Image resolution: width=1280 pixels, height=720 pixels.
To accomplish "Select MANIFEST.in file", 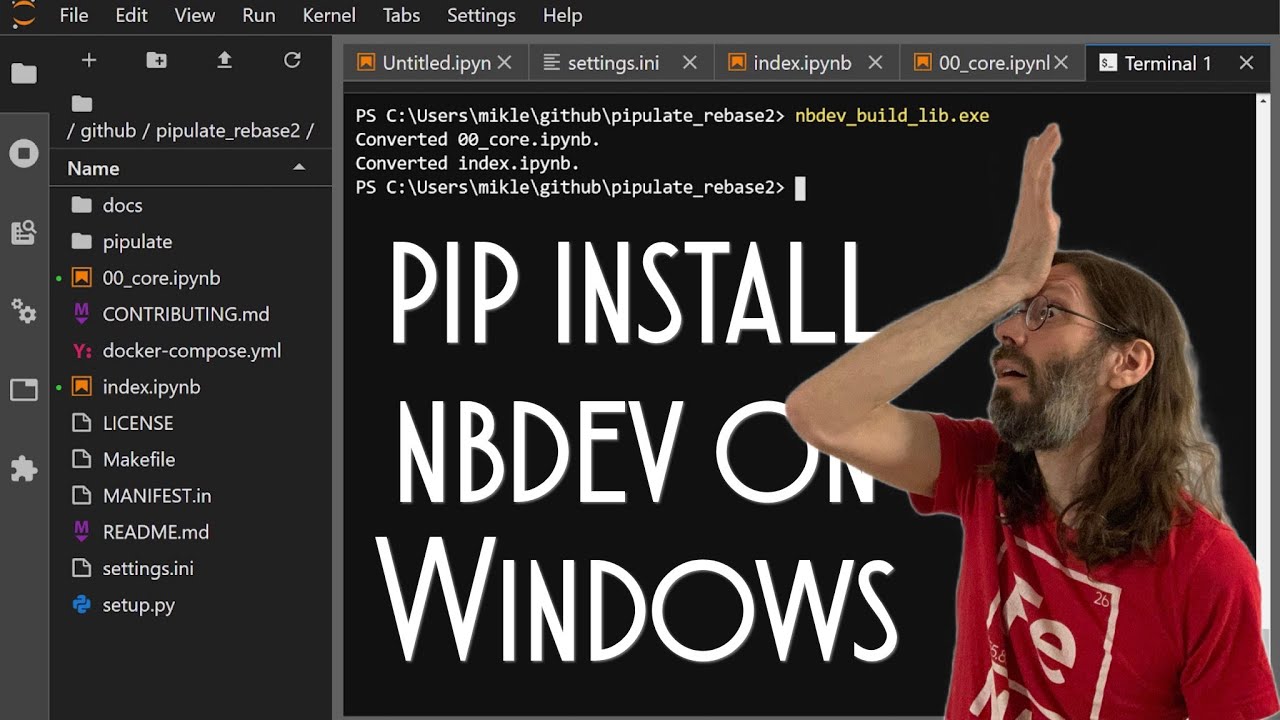I will click(x=190, y=496).
